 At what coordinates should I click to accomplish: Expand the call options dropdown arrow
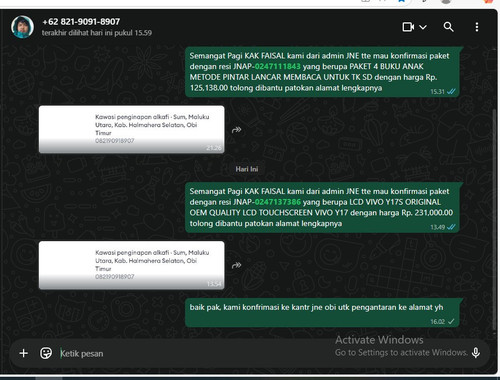(x=423, y=27)
